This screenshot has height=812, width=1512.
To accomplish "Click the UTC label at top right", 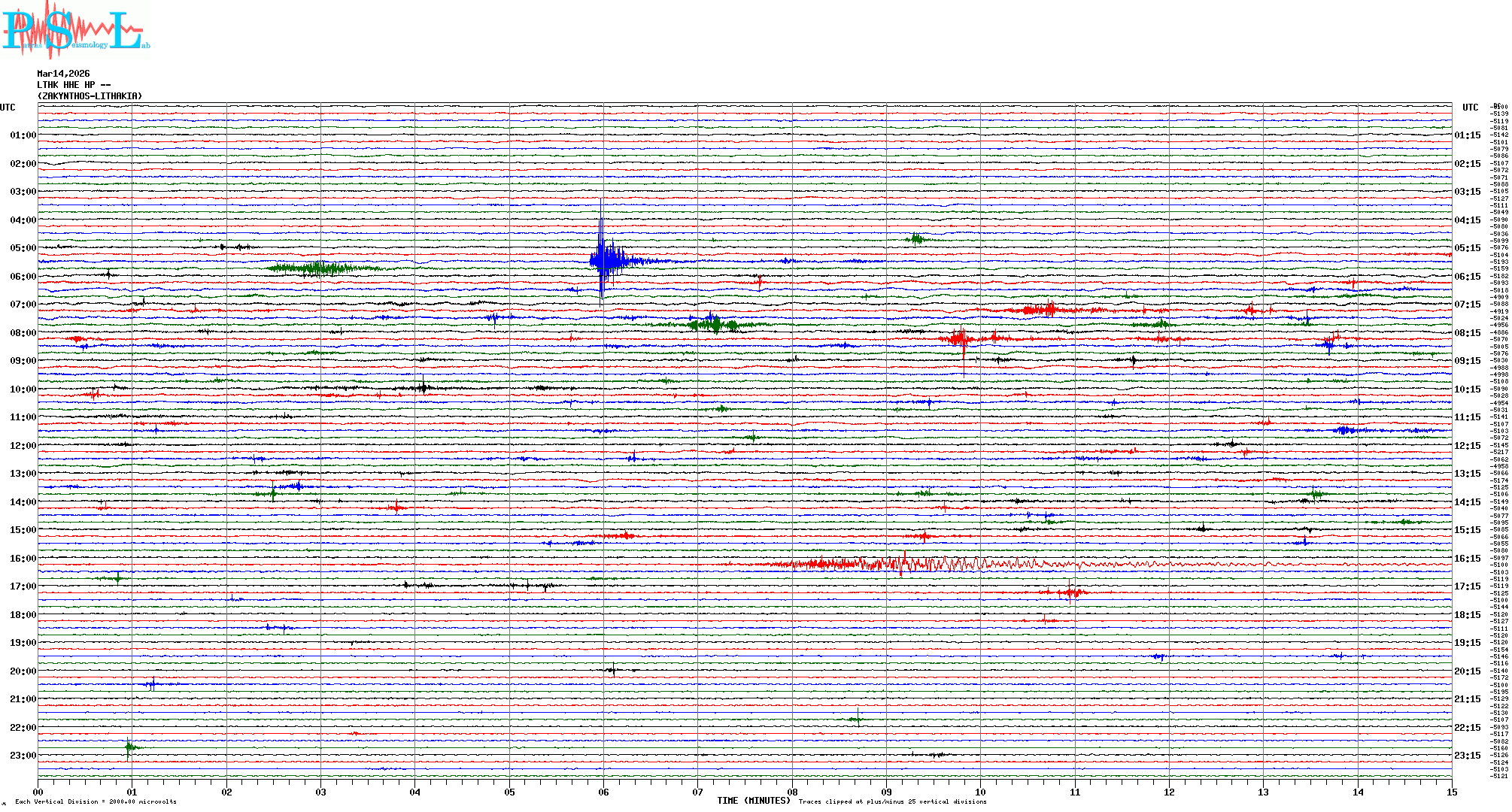I will (1470, 108).
